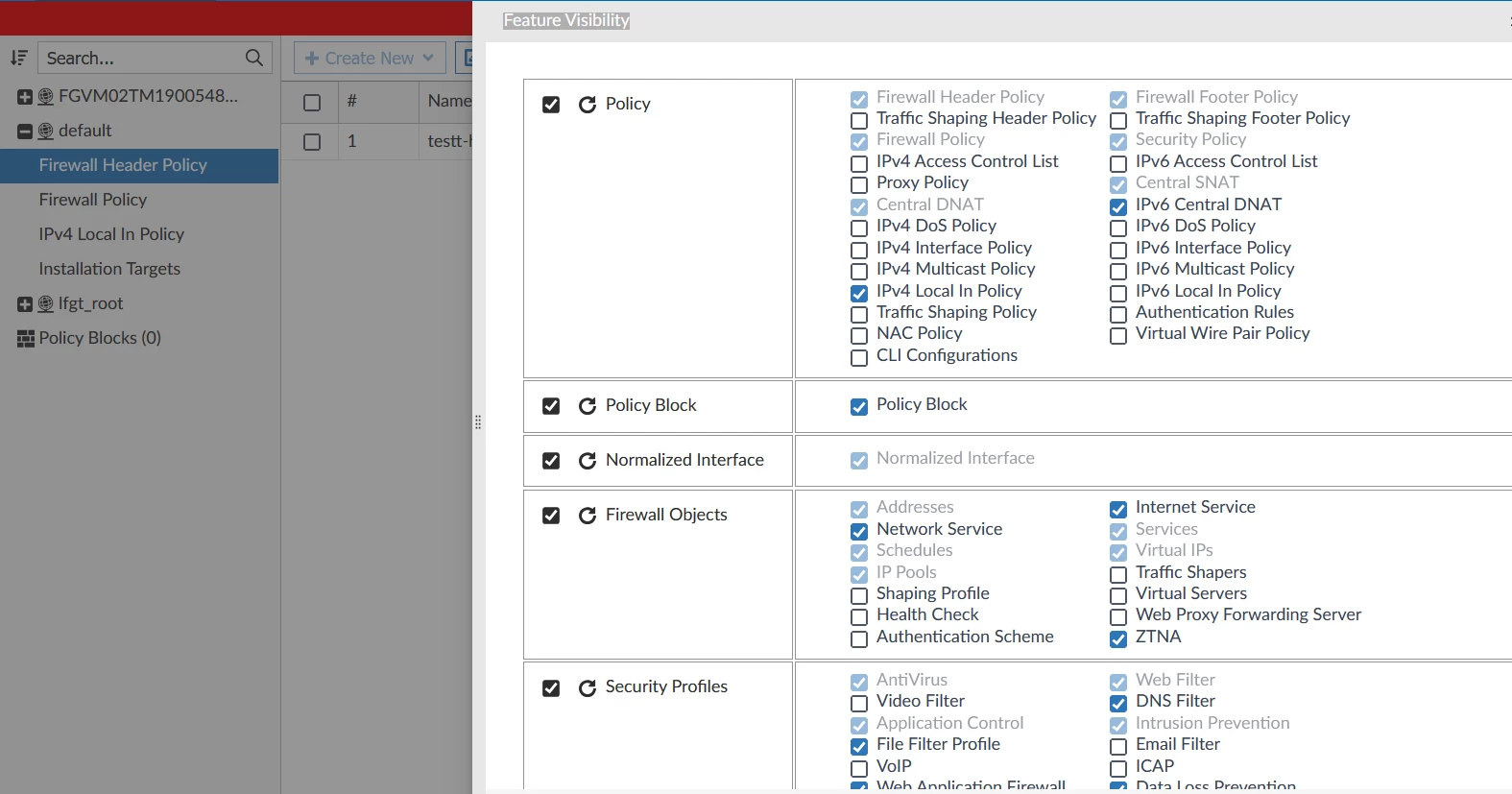Toggle the Policy category checkbox
The width and height of the screenshot is (1512, 794).
coord(551,104)
